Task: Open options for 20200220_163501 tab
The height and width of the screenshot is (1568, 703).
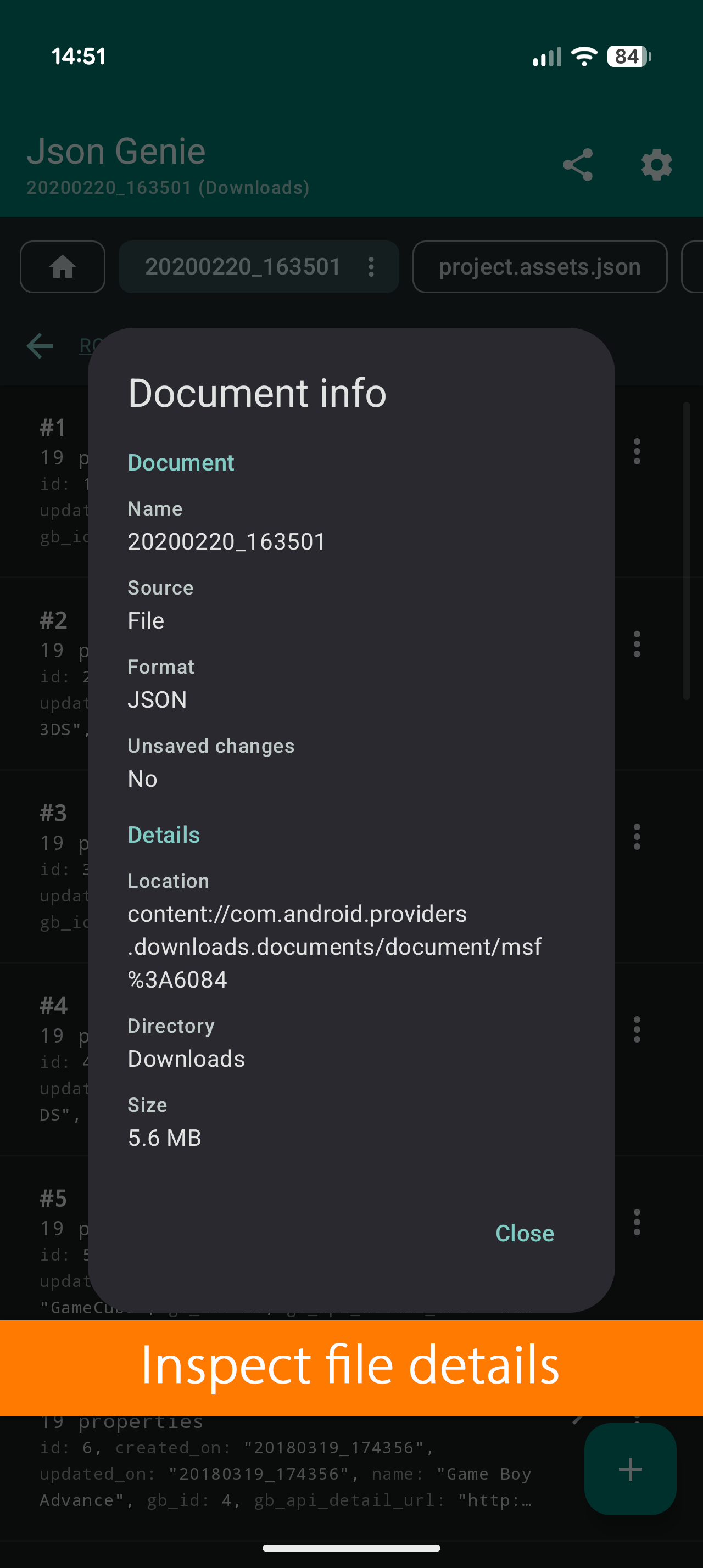Action: pyautogui.click(x=371, y=267)
